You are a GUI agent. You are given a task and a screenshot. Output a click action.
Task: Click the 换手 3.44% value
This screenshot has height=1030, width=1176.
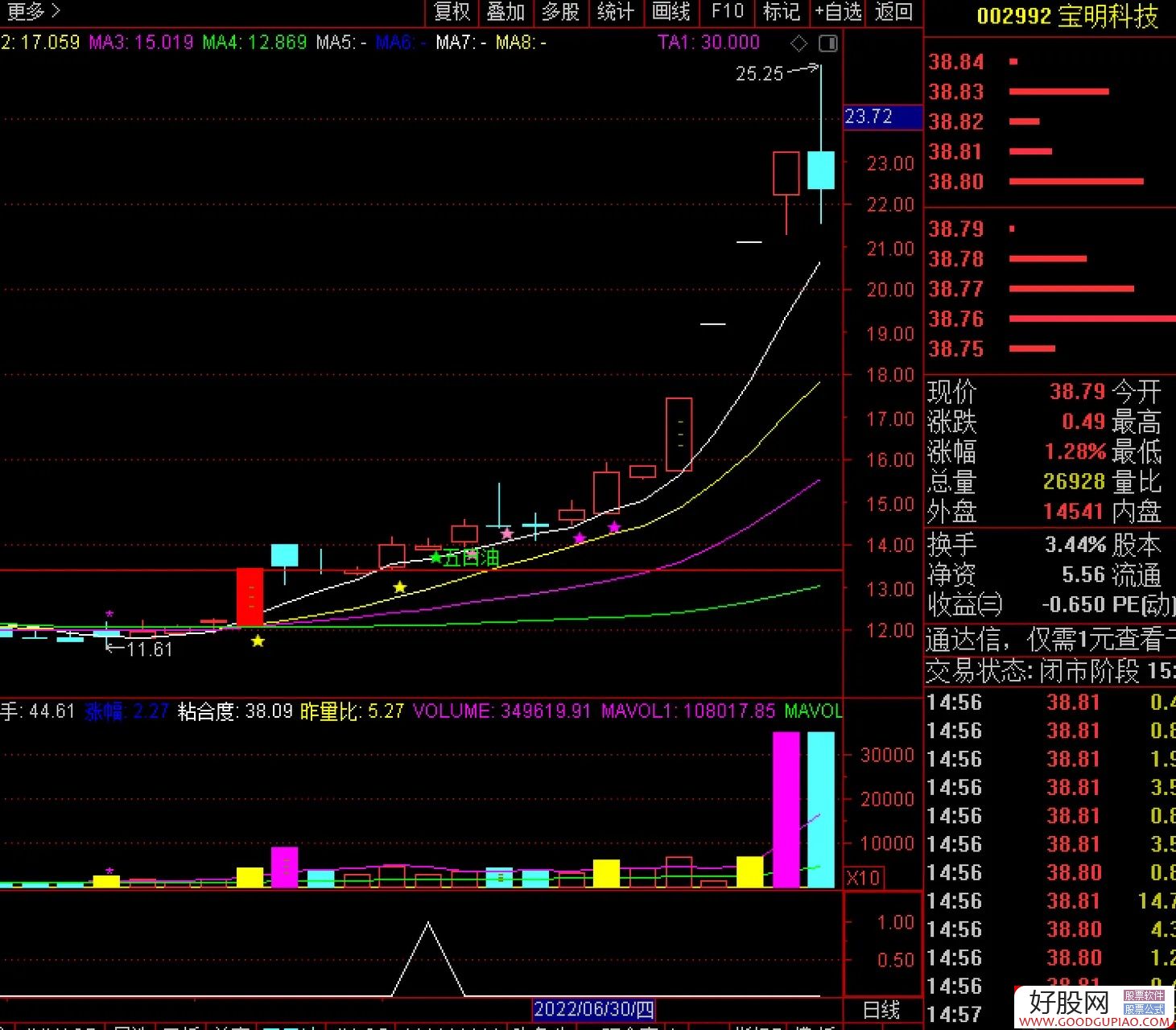point(1075,545)
